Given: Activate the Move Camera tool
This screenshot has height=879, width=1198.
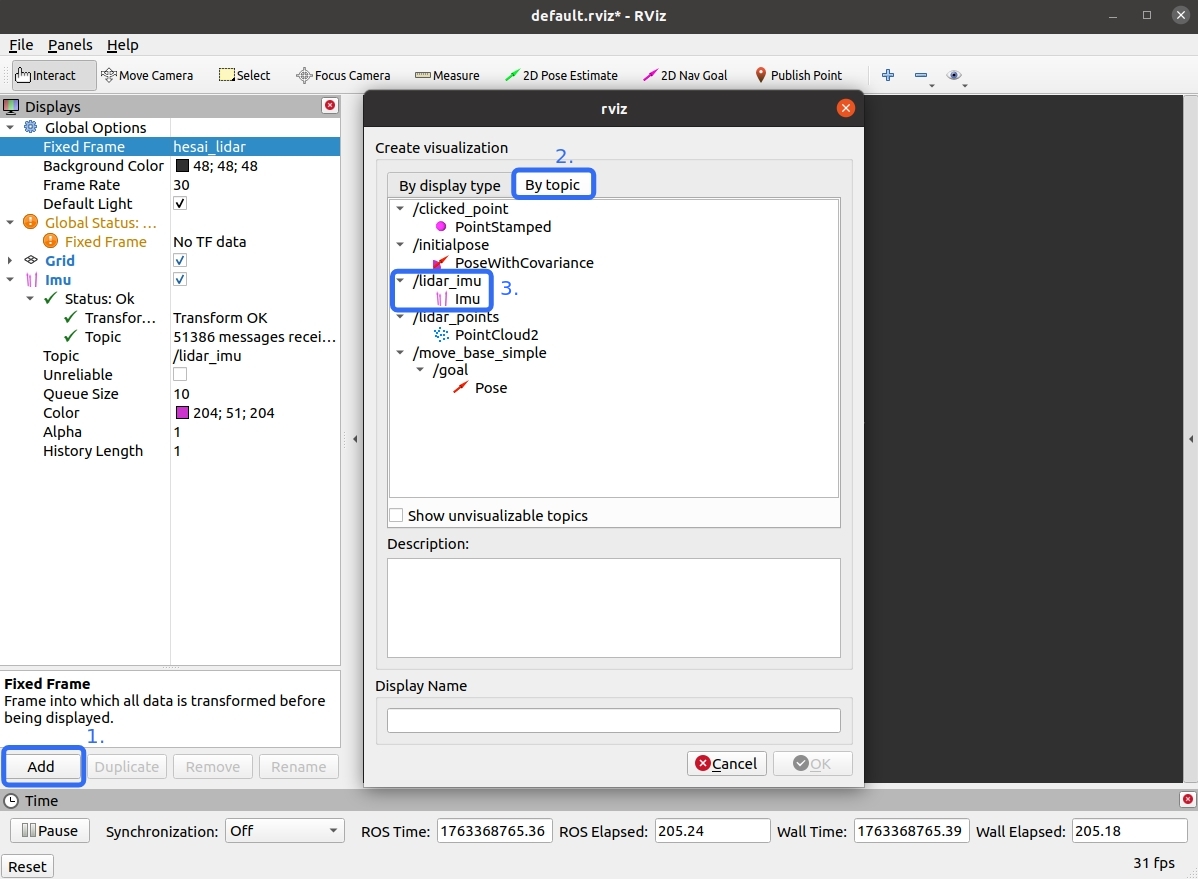Looking at the screenshot, I should pos(148,75).
